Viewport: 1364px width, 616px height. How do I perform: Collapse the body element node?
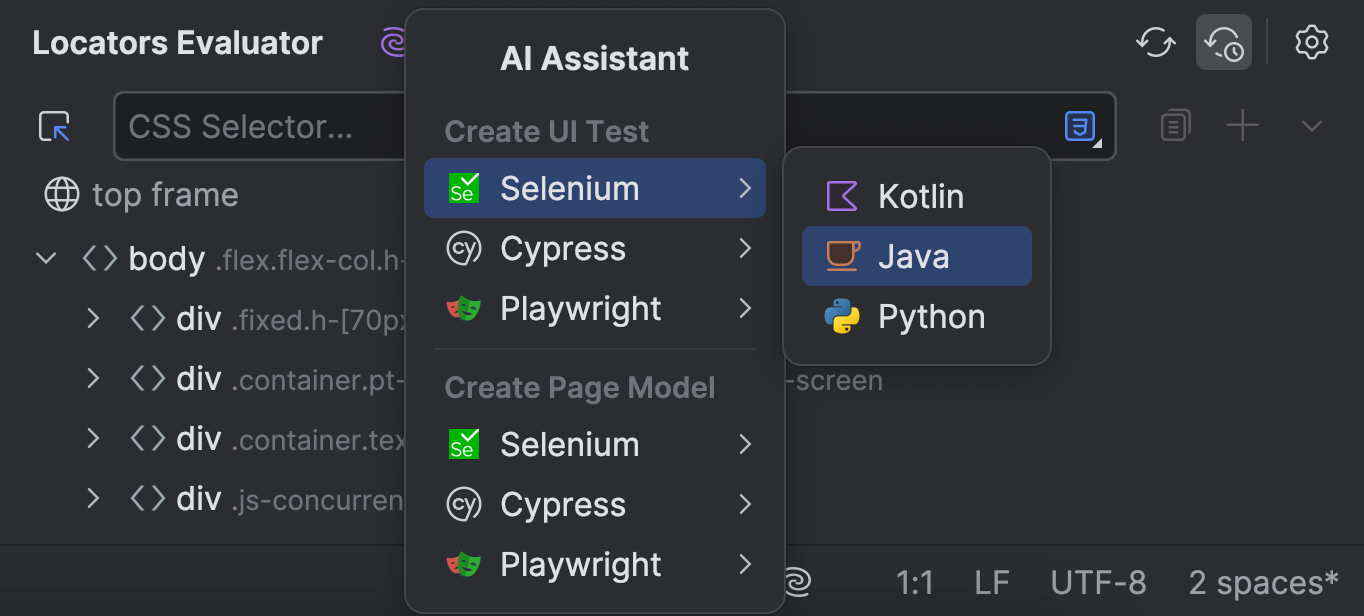45,258
